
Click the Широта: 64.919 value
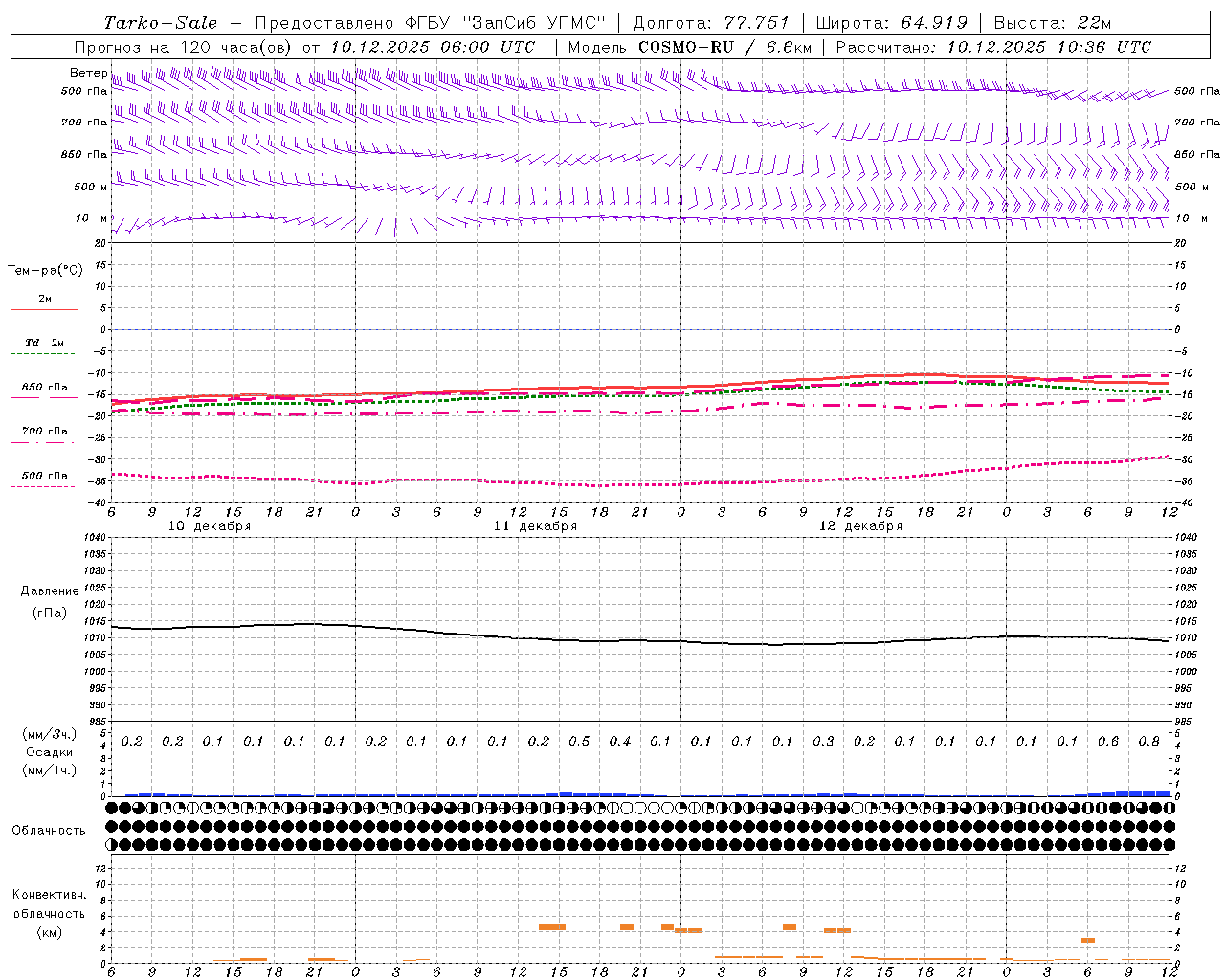[892, 23]
